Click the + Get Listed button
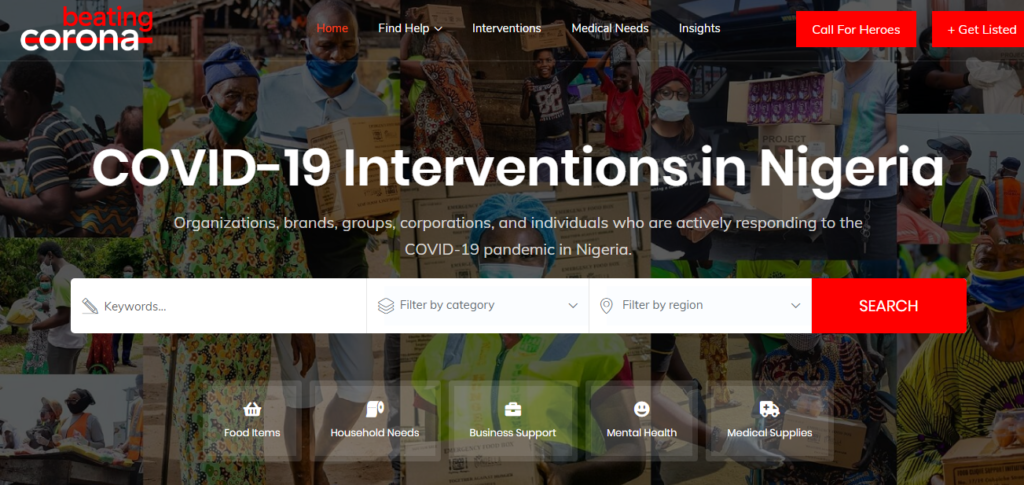This screenshot has width=1024, height=485. click(x=978, y=29)
